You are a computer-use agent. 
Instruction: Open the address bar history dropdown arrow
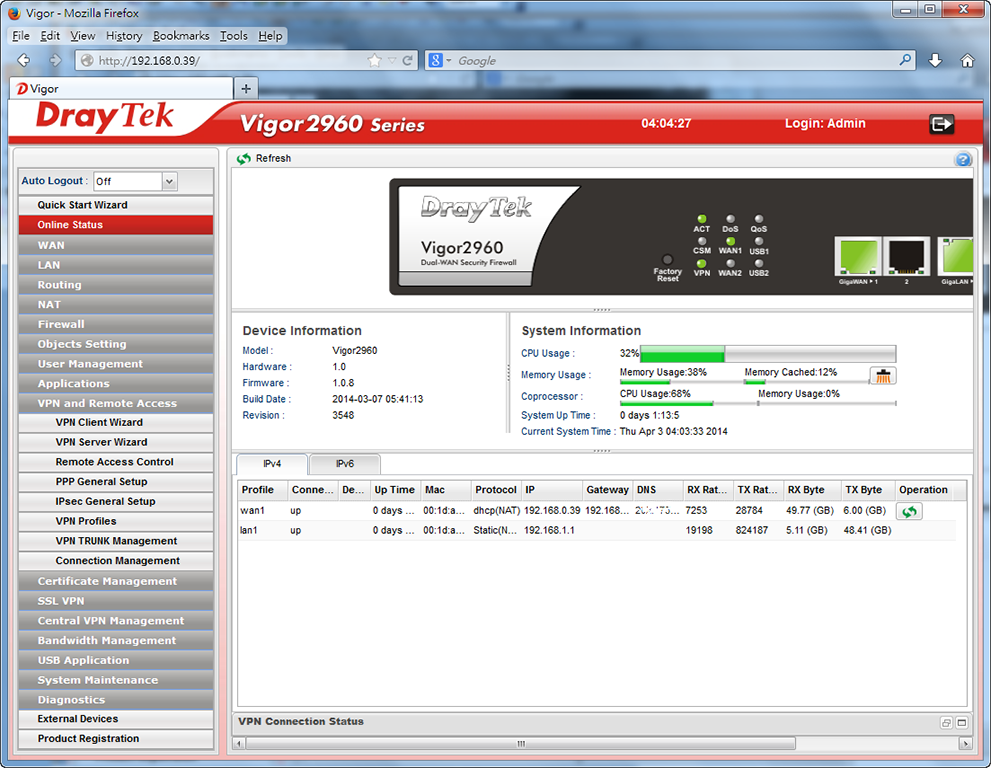pyautogui.click(x=391, y=61)
